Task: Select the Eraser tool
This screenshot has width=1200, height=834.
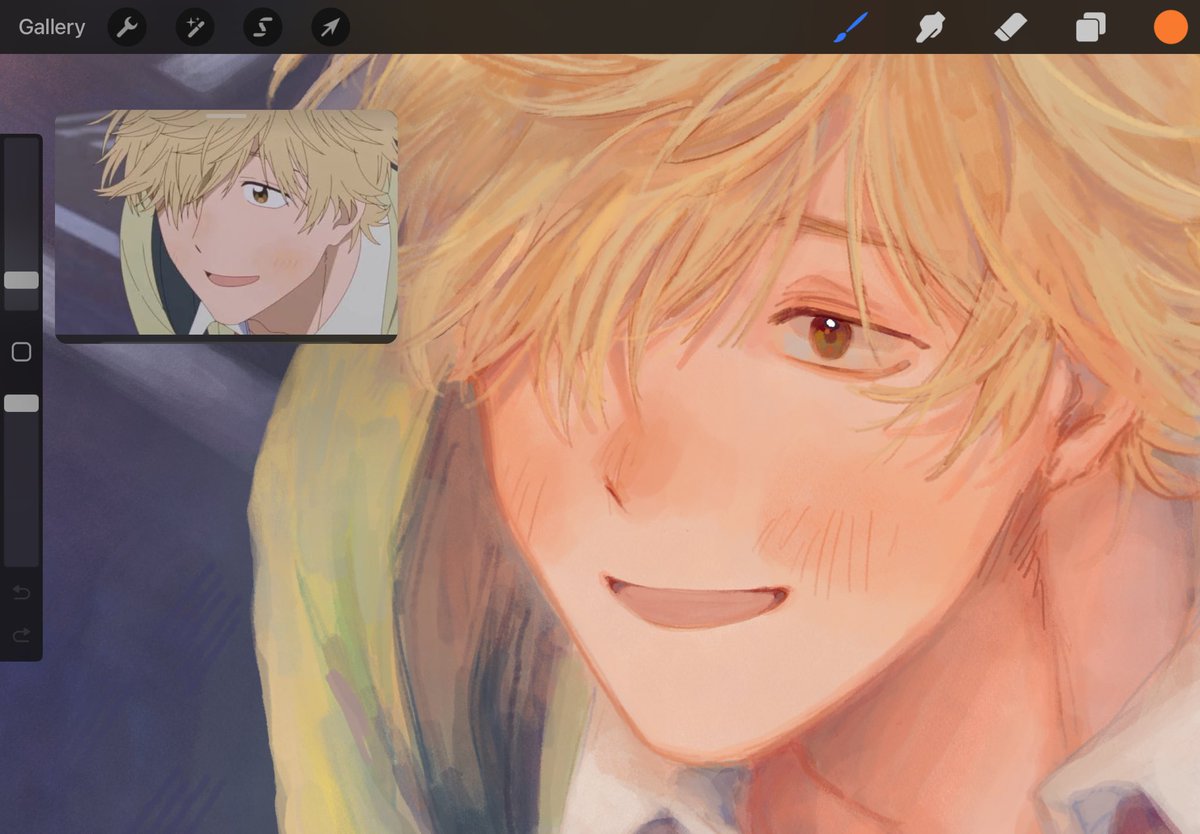Action: (1011, 27)
